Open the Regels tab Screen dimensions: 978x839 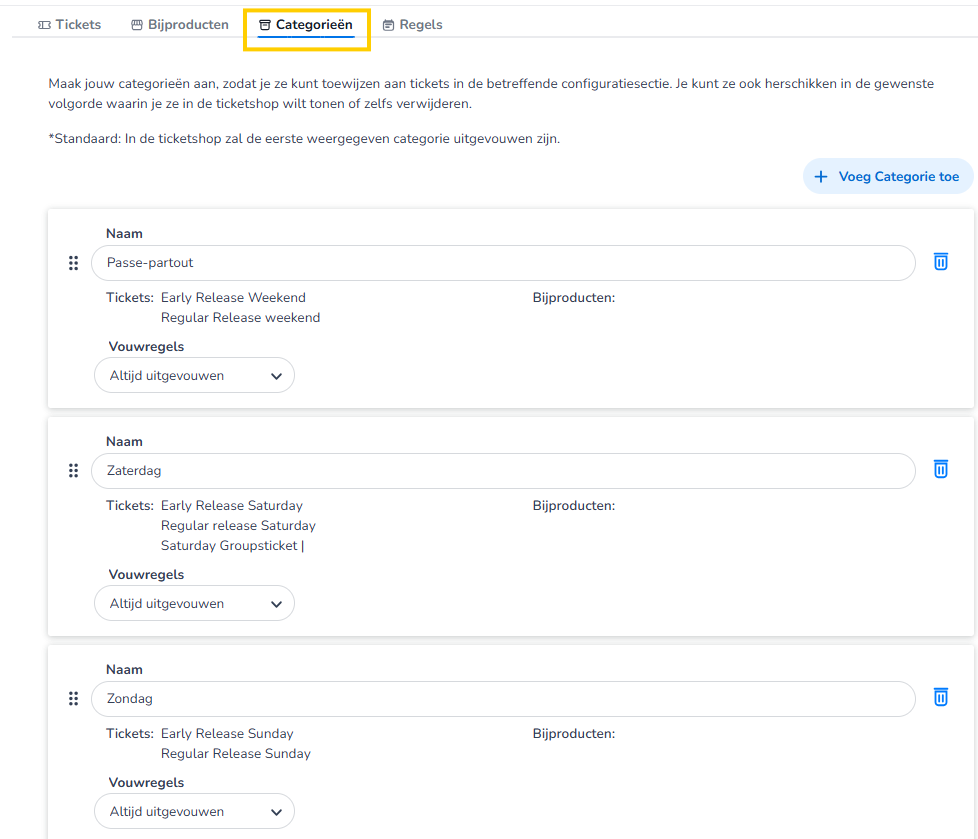[412, 25]
